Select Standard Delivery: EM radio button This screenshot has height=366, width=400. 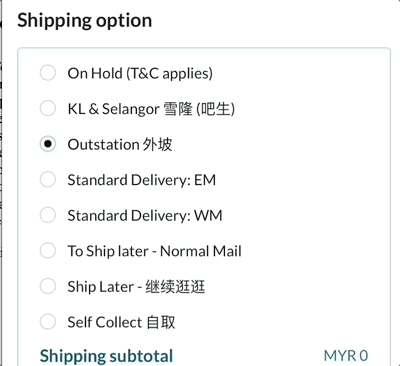pos(48,179)
